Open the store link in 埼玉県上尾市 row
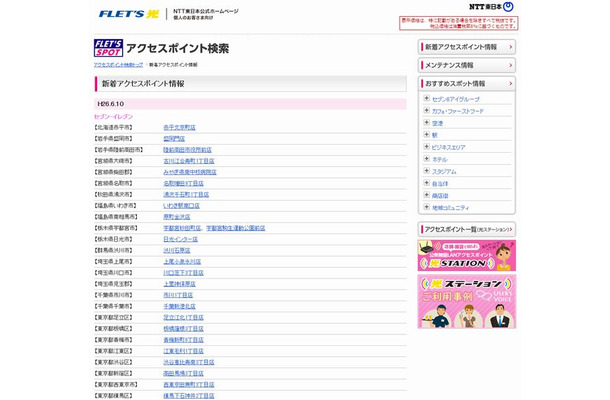Screen dimensions: 610x400 (x=182, y=262)
